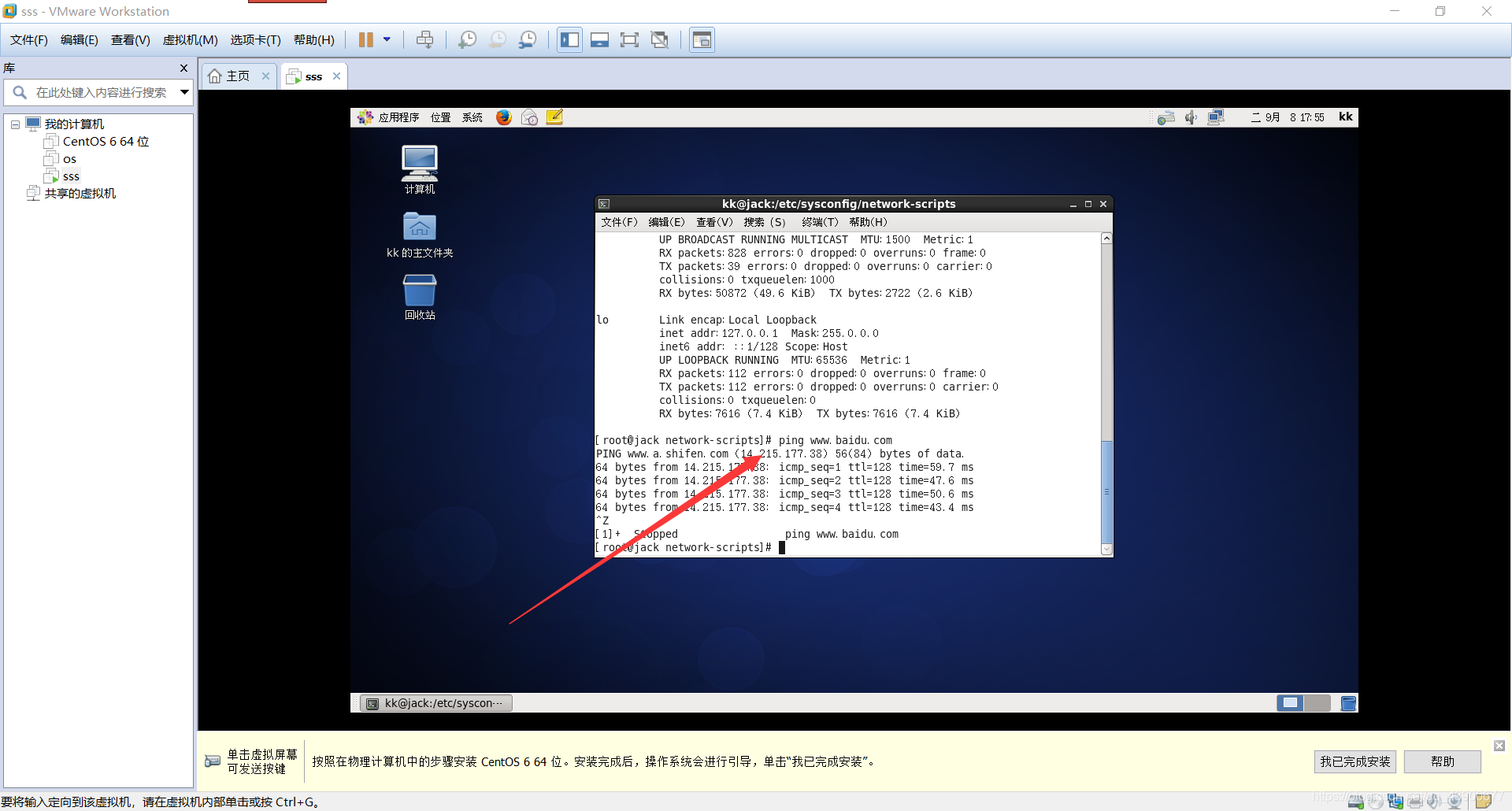Select kk@jack:/etc/syscon taskbar button
Viewport: 1512px width, 811px height.
(x=436, y=703)
